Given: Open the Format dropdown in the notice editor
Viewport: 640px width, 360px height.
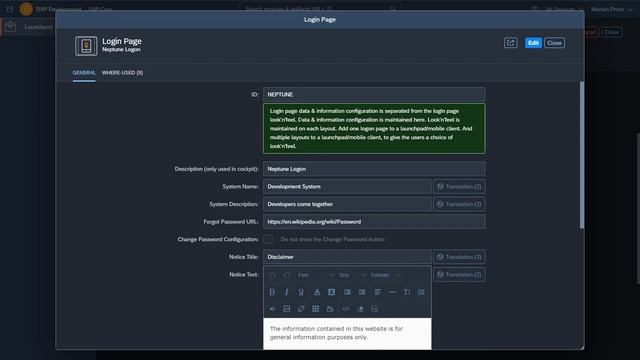Looking at the screenshot, I should point(384,275).
